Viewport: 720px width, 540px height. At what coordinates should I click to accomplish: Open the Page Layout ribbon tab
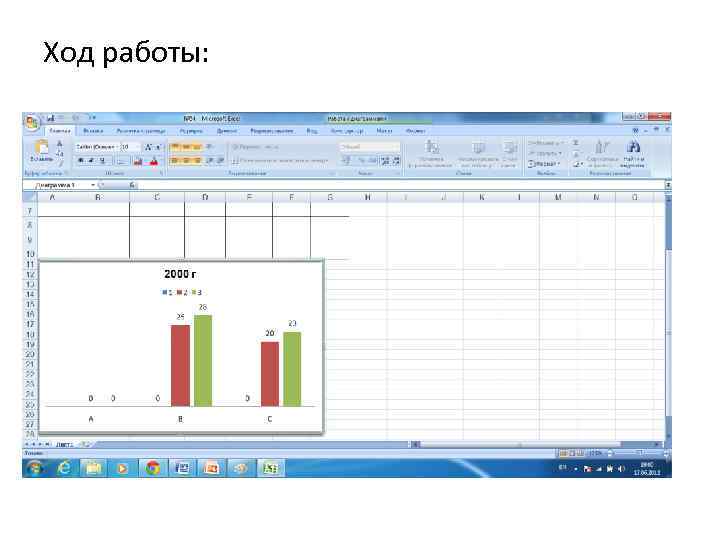[141, 131]
